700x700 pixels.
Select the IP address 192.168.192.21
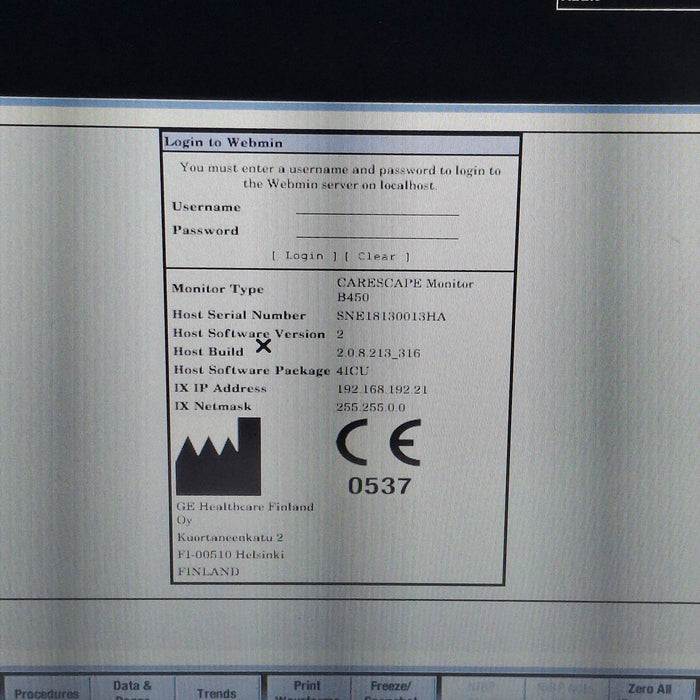382,389
